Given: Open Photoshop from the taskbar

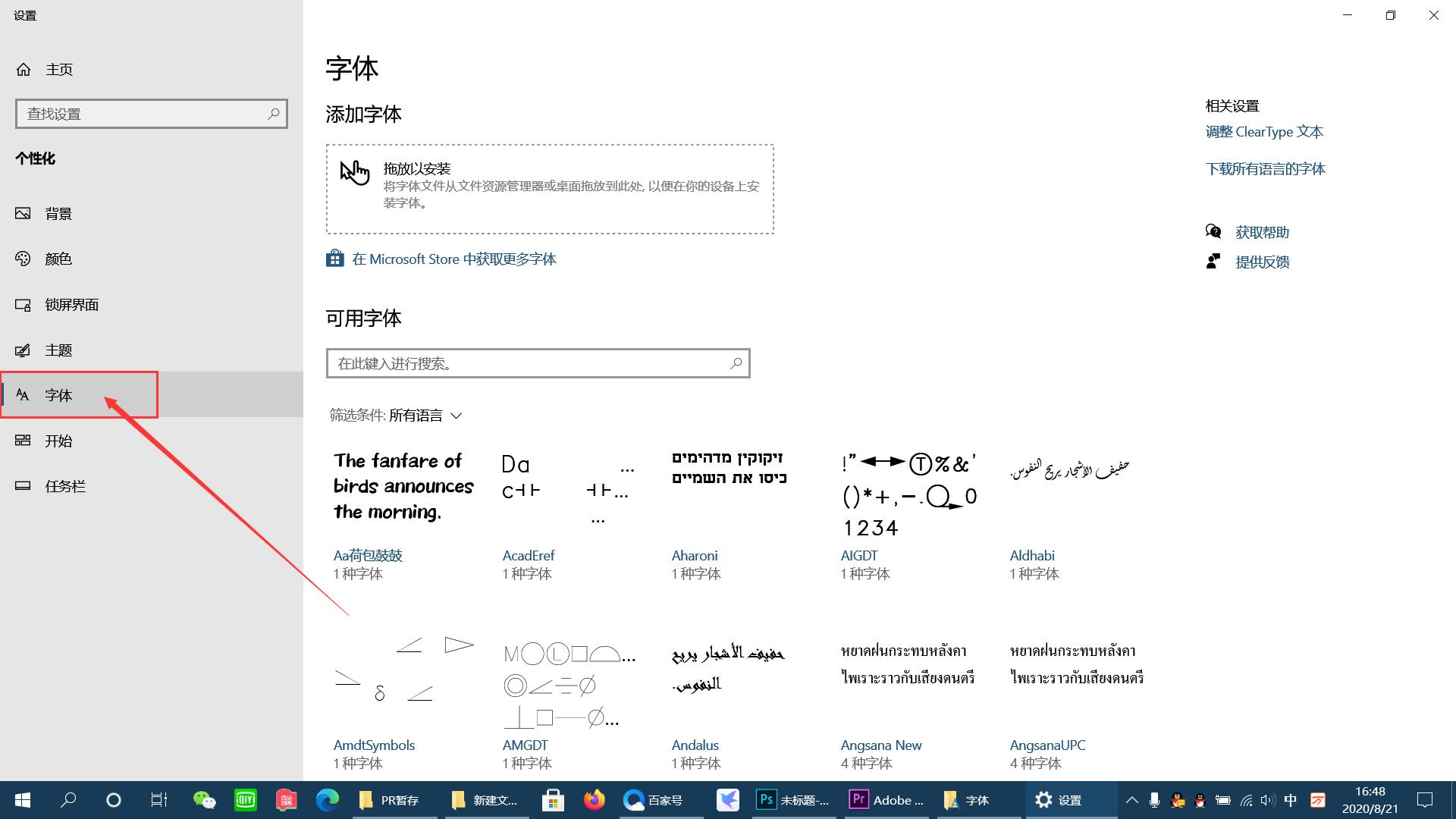Looking at the screenshot, I should pos(766,800).
